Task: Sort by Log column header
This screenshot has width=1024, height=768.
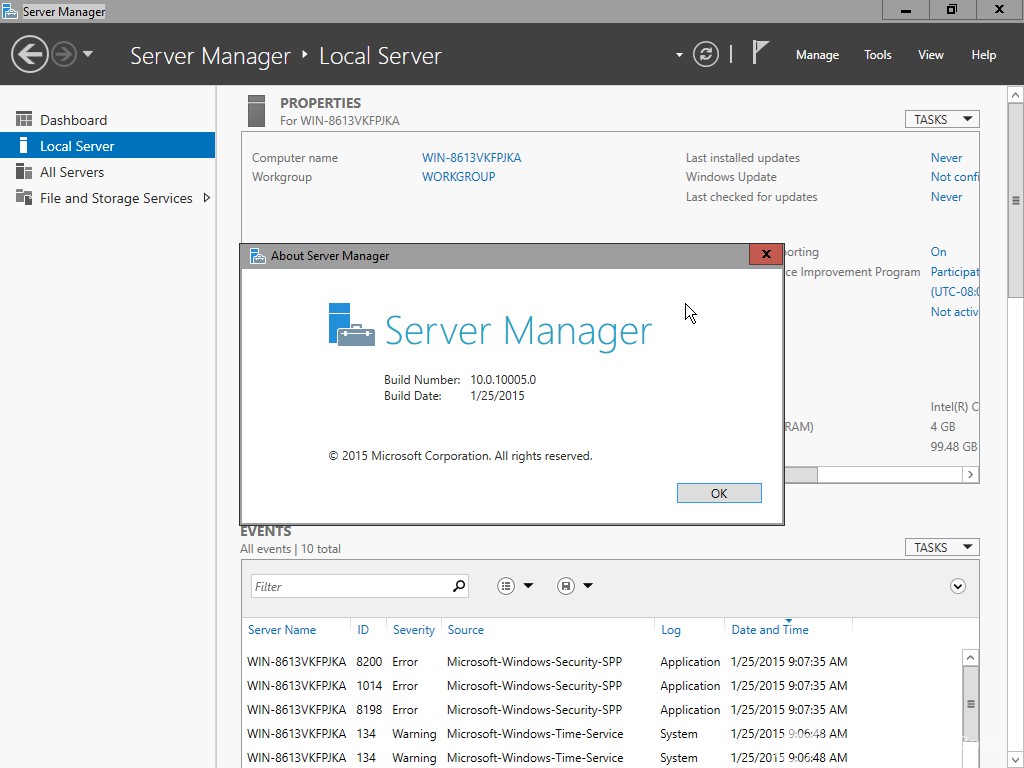Action: (670, 630)
